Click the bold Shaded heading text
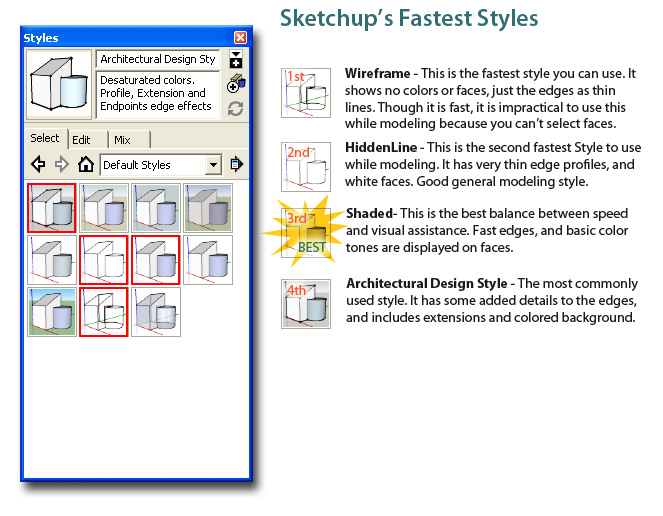 point(370,214)
